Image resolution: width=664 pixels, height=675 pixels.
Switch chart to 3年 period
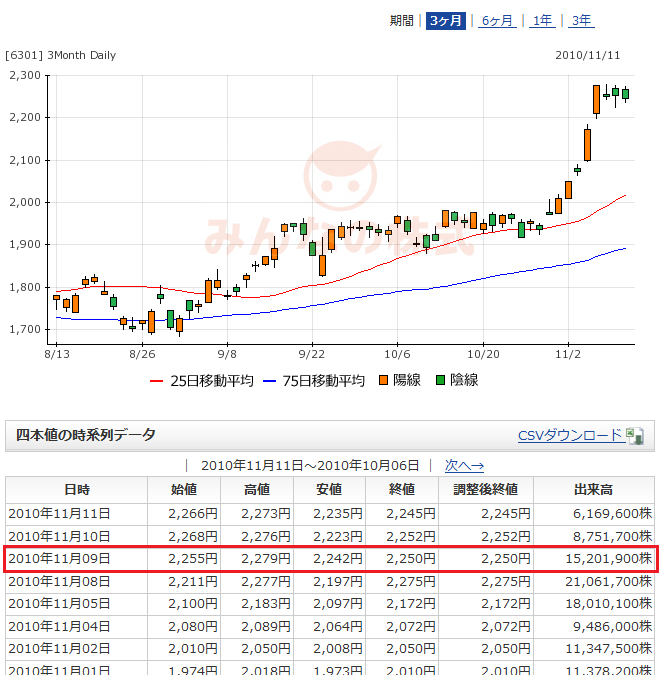tap(581, 21)
